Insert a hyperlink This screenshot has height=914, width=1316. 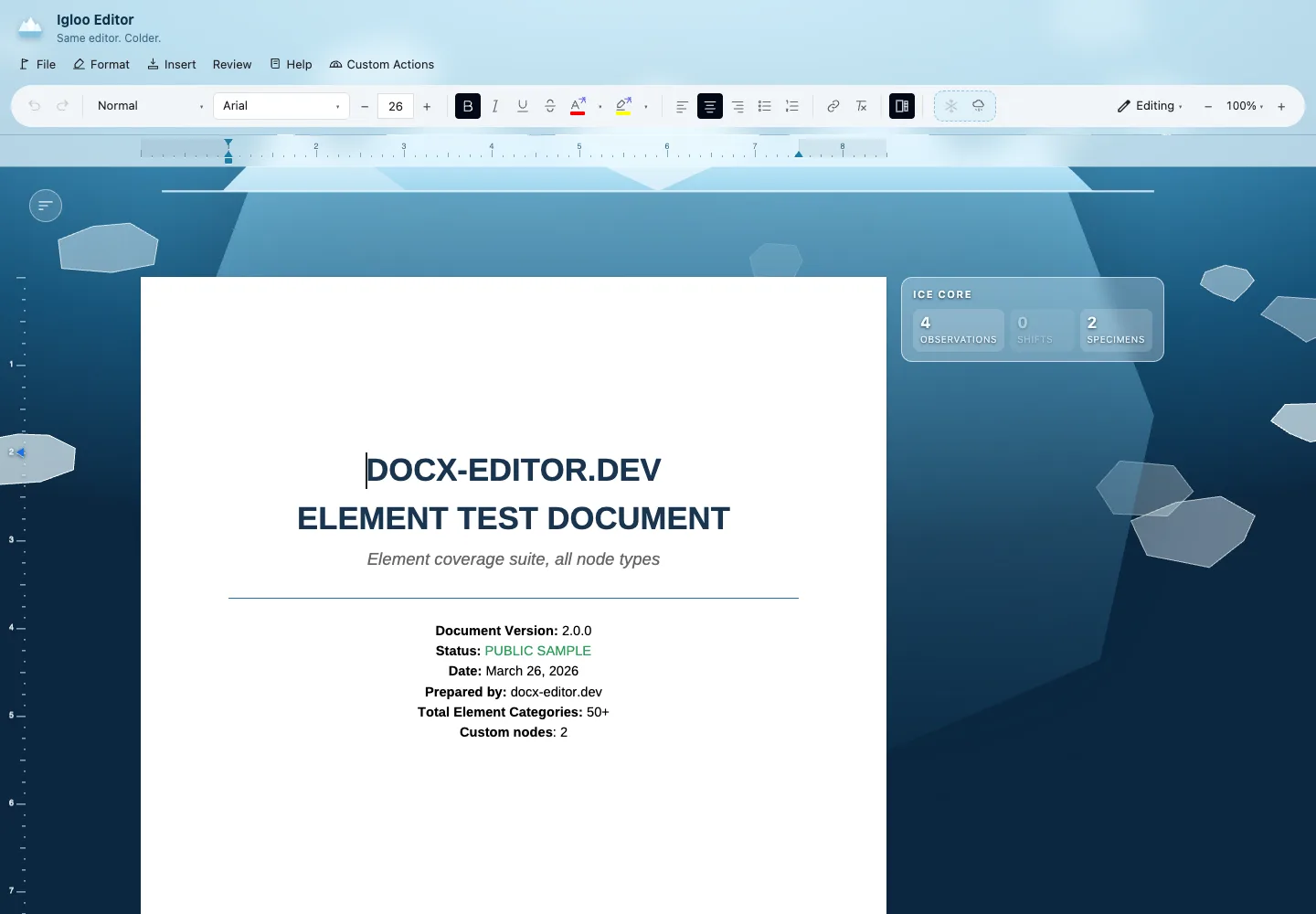tap(833, 106)
